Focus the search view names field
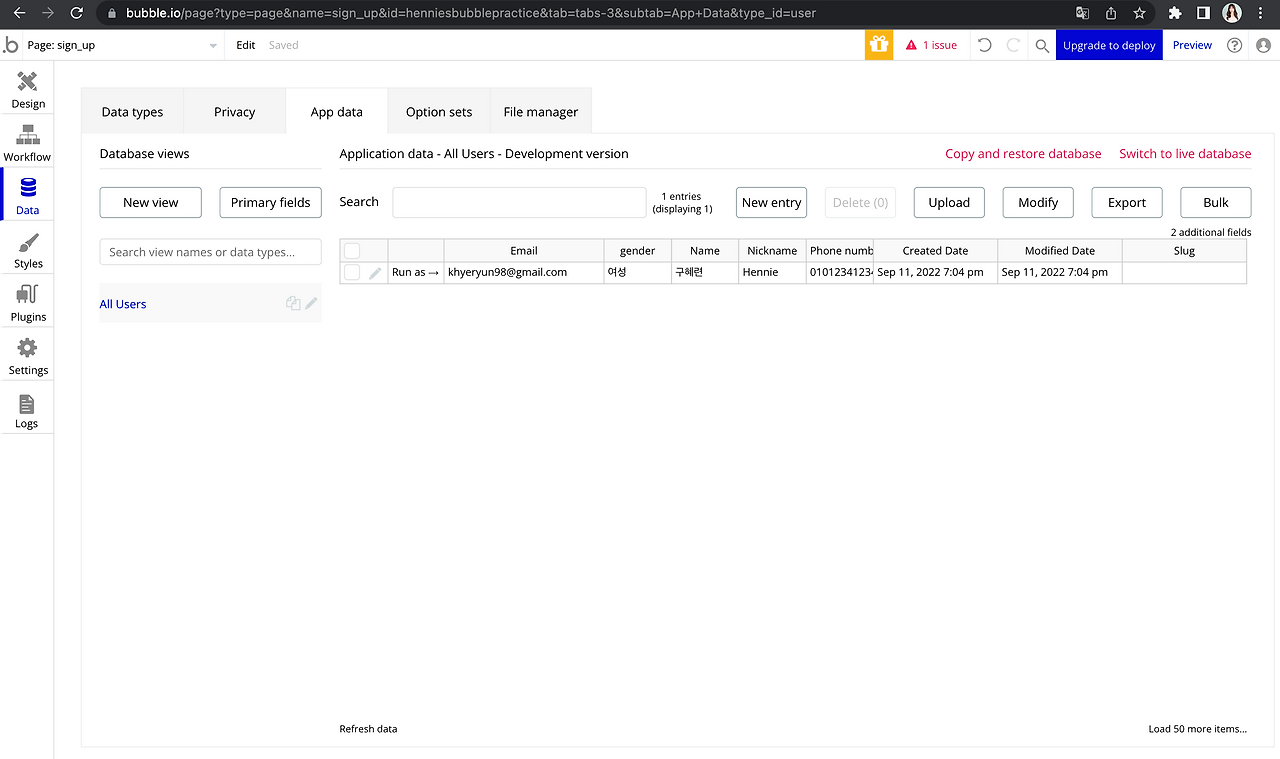 point(210,252)
